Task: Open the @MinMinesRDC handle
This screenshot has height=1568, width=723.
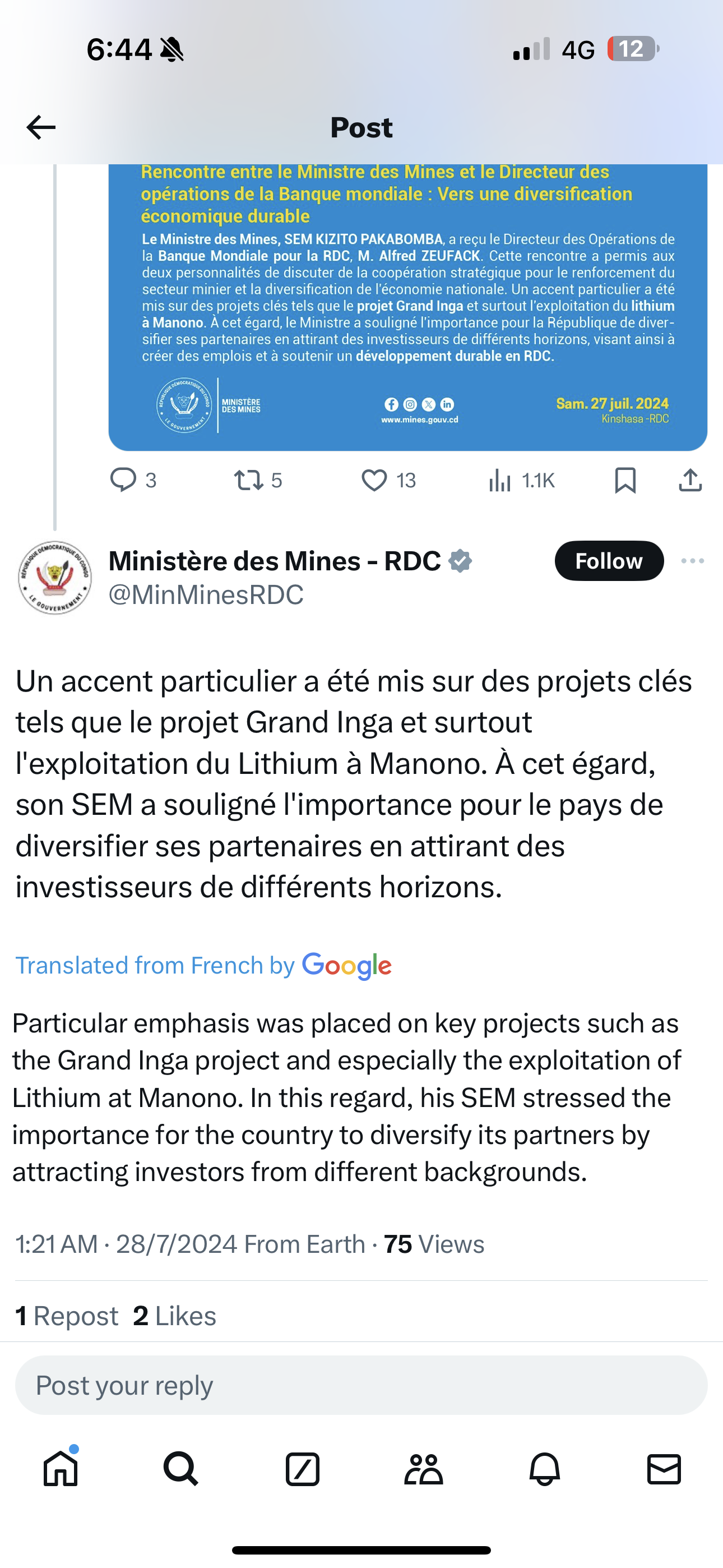Action: (206, 594)
